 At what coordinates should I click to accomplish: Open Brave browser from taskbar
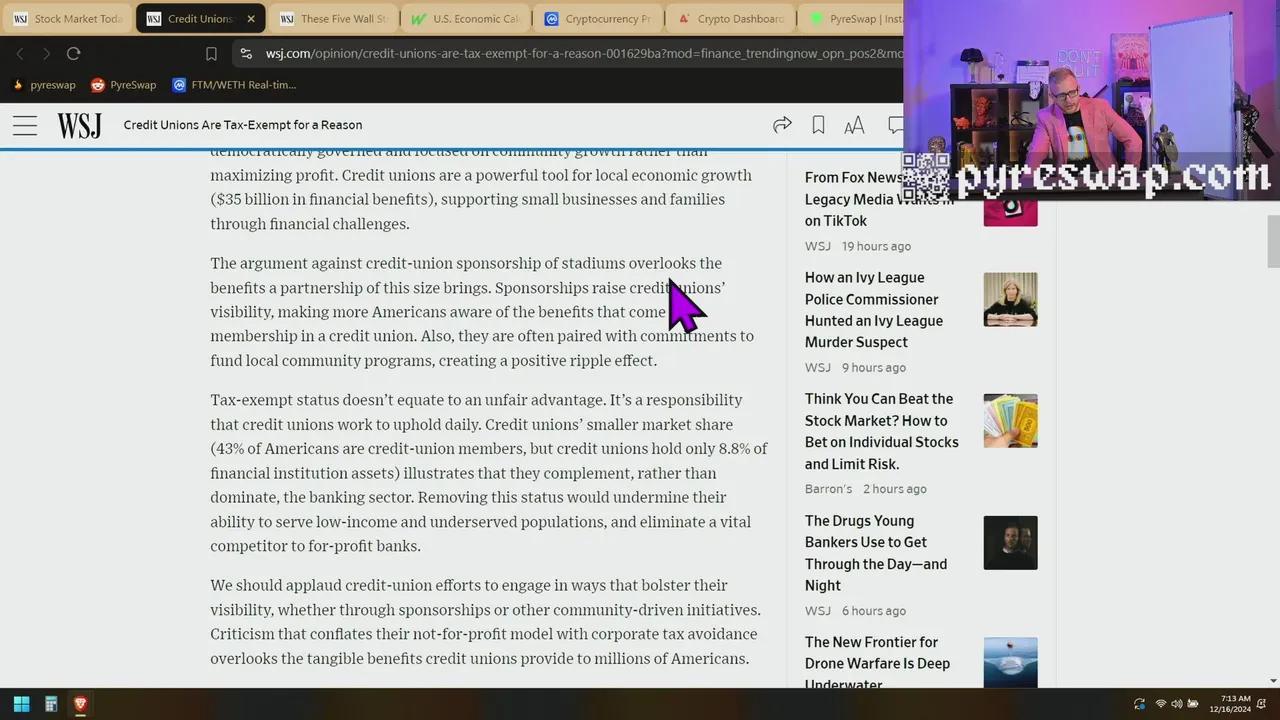pyautogui.click(x=81, y=704)
